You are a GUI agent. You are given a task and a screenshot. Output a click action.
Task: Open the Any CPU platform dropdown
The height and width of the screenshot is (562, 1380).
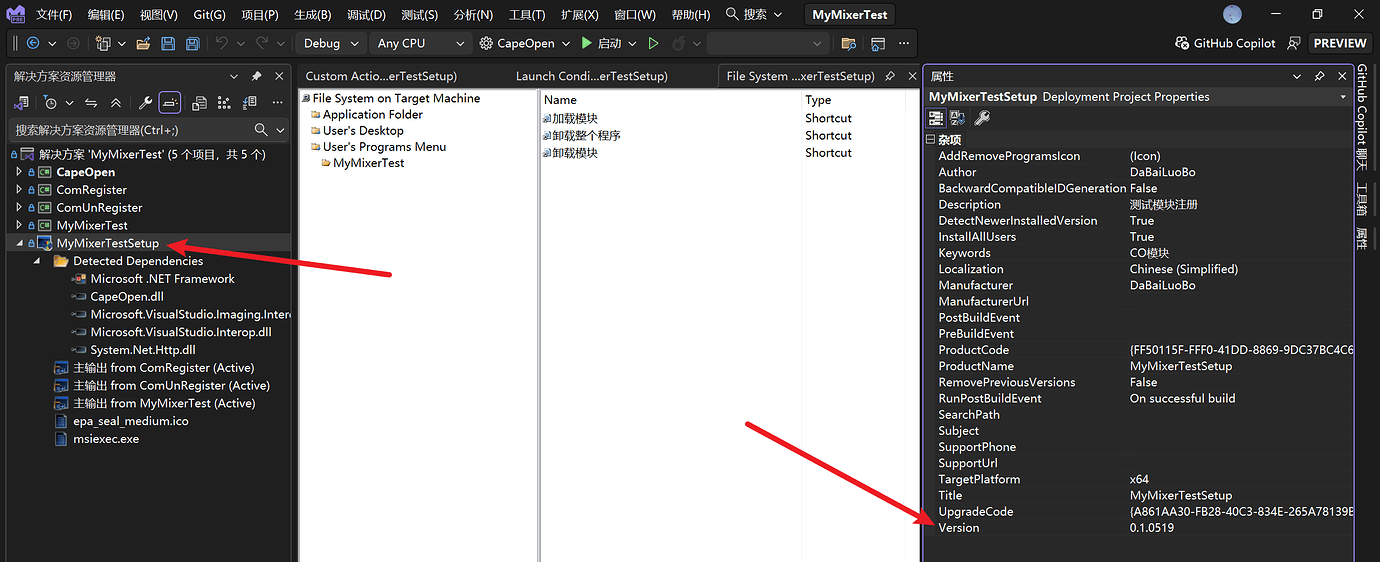coord(420,44)
